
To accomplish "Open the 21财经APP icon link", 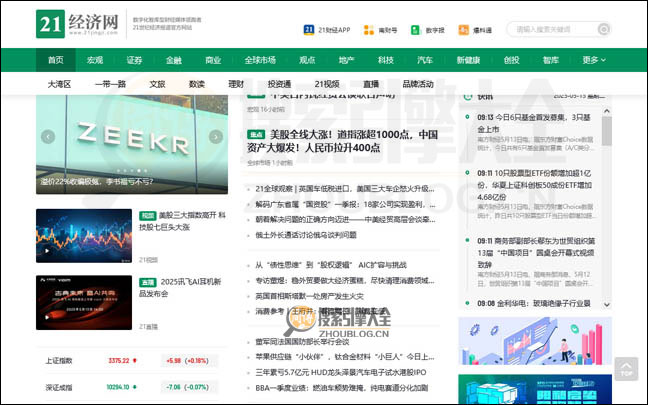I will 326,30.
